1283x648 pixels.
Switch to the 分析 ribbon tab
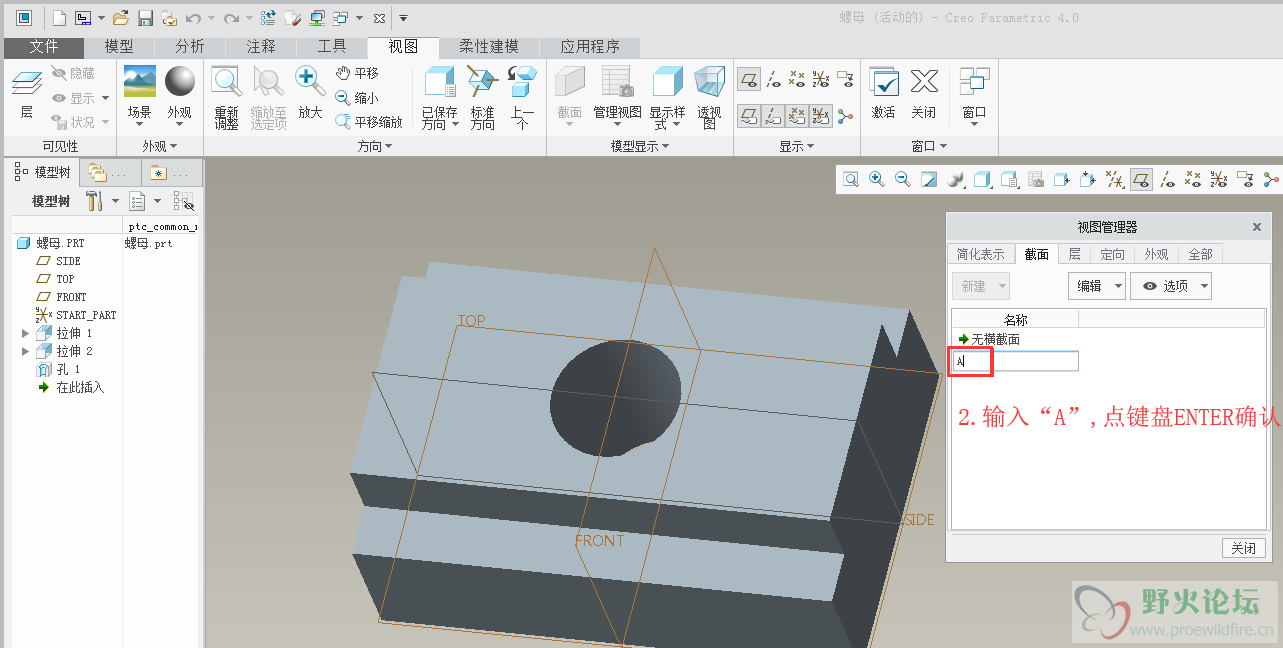pos(189,47)
